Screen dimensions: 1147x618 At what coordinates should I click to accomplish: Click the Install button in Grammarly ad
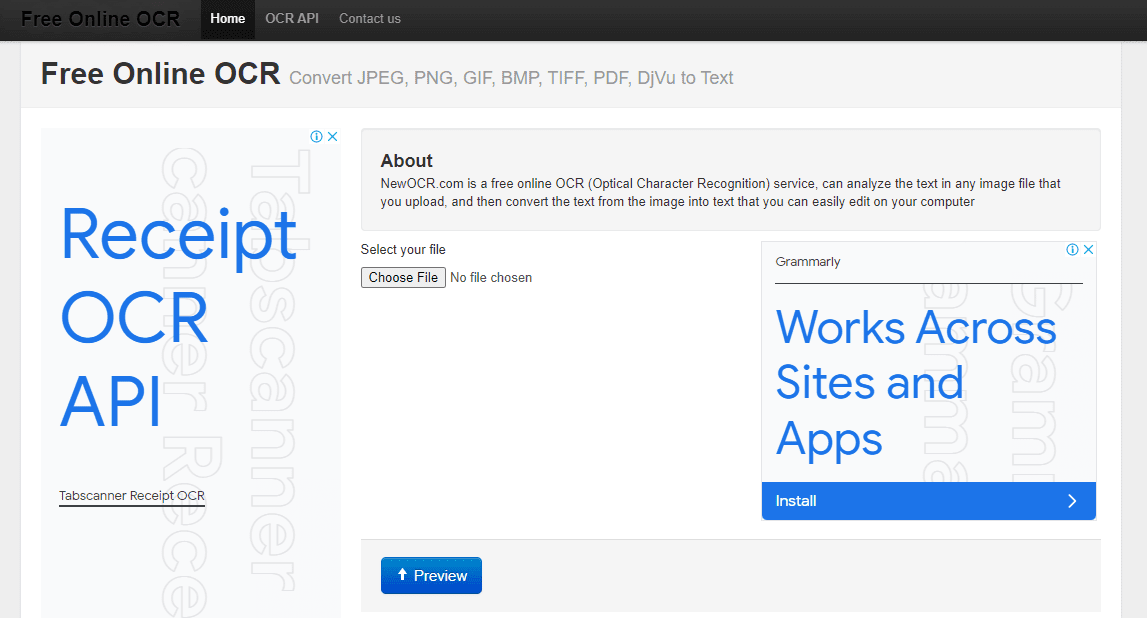[928, 501]
